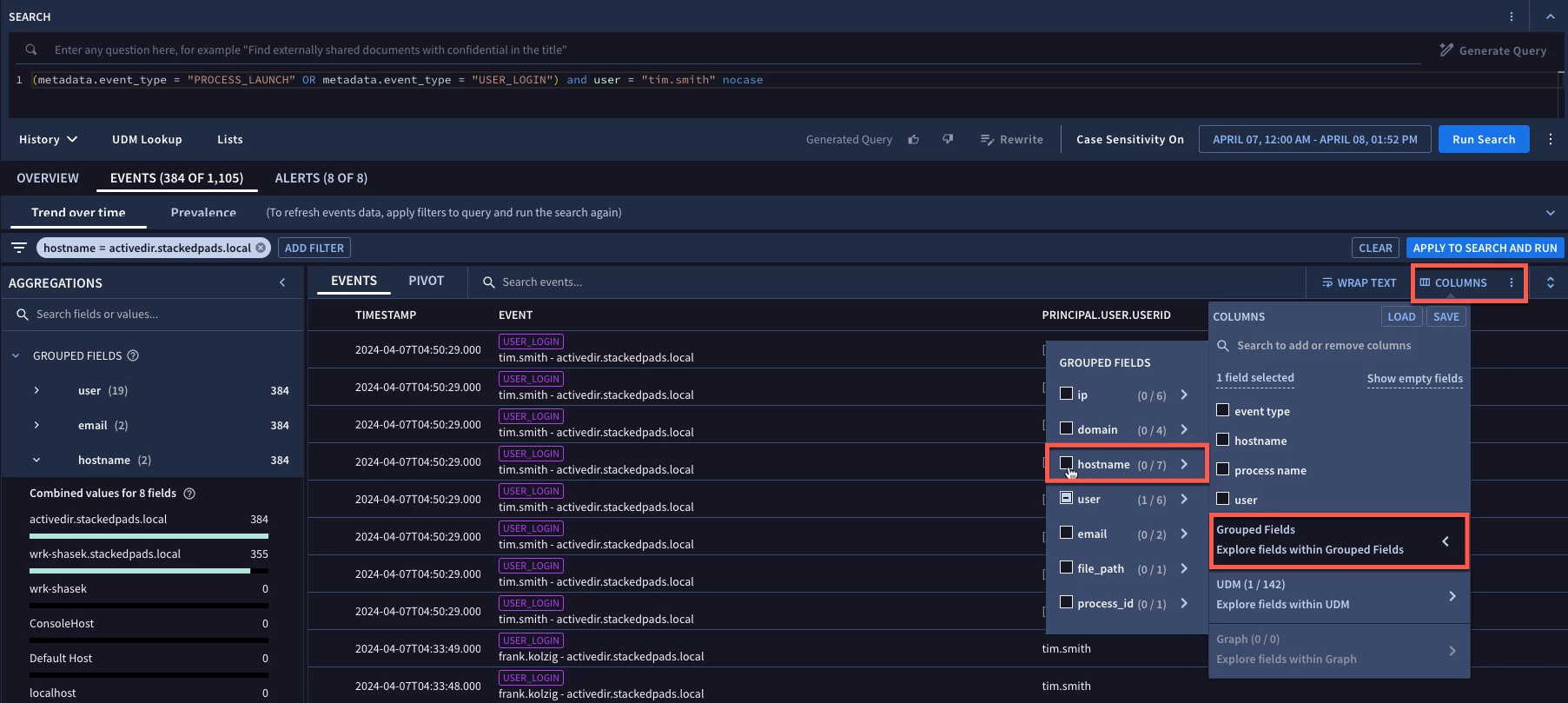Collapse the Aggregations panel arrow
The image size is (1568, 703).
282,282
